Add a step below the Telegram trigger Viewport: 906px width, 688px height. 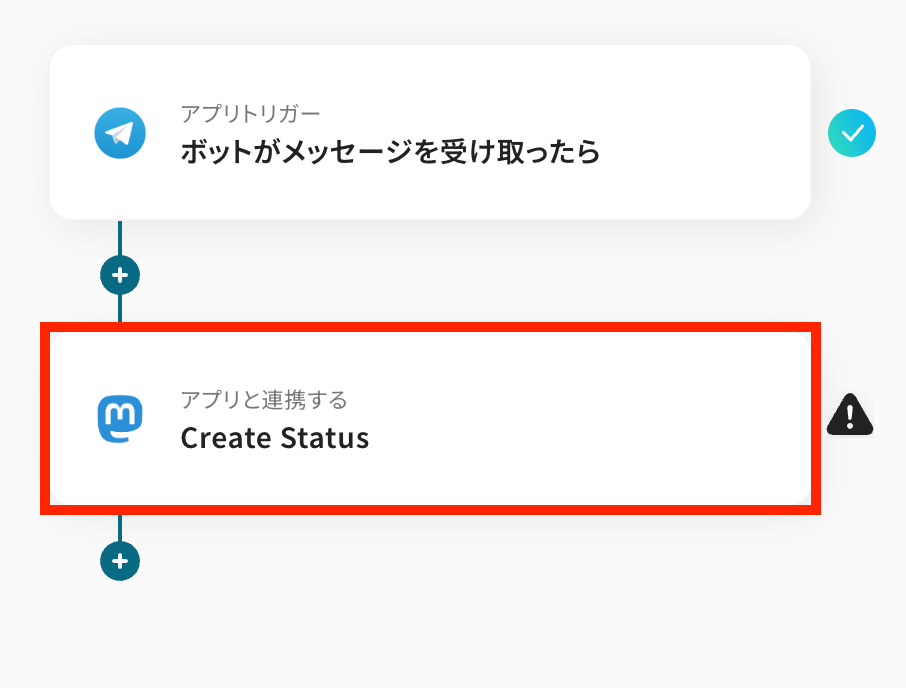[x=120, y=274]
